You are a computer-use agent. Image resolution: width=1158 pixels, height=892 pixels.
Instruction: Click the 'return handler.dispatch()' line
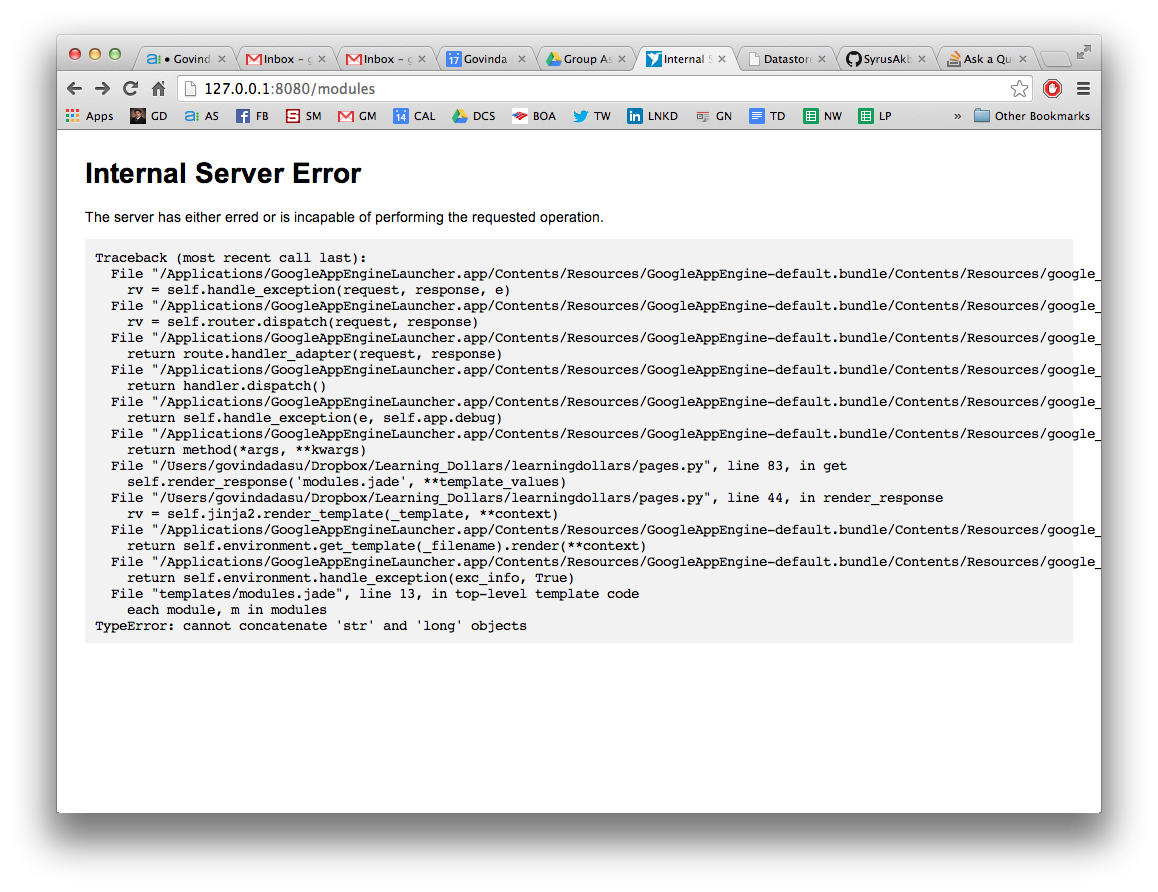(227, 386)
